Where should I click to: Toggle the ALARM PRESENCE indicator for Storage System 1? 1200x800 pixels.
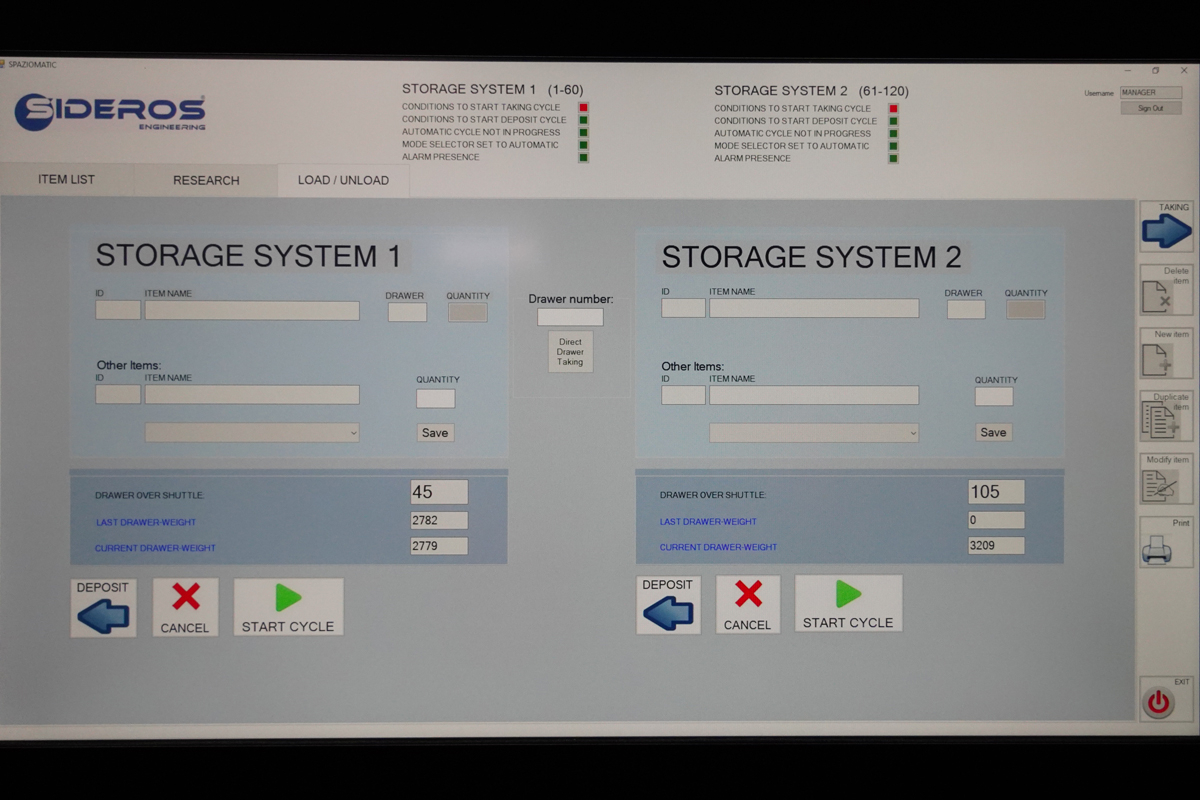tap(582, 157)
